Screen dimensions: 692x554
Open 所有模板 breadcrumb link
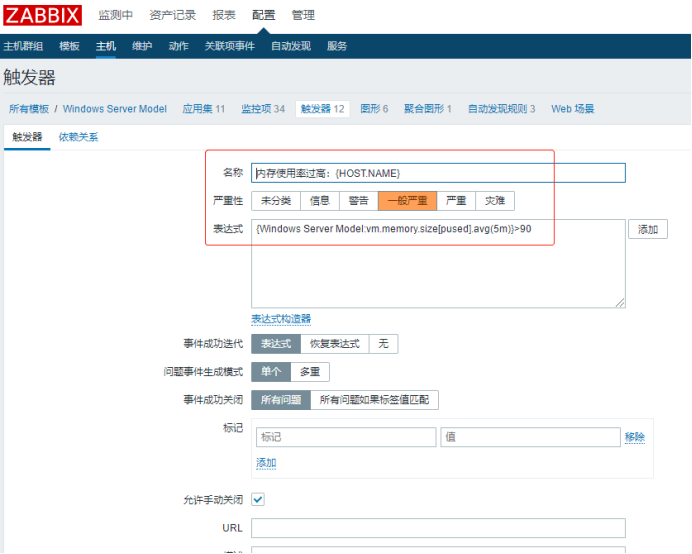pos(29,109)
